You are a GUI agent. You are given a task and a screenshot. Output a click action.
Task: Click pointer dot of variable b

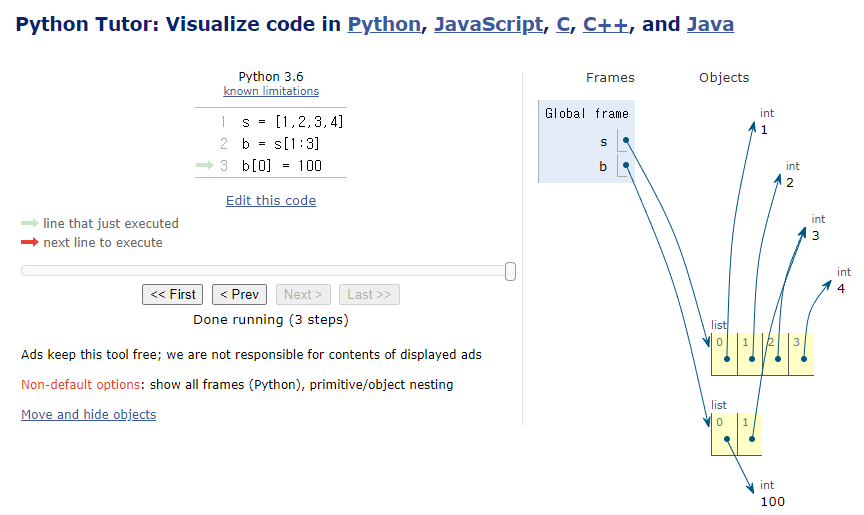[x=626, y=165]
